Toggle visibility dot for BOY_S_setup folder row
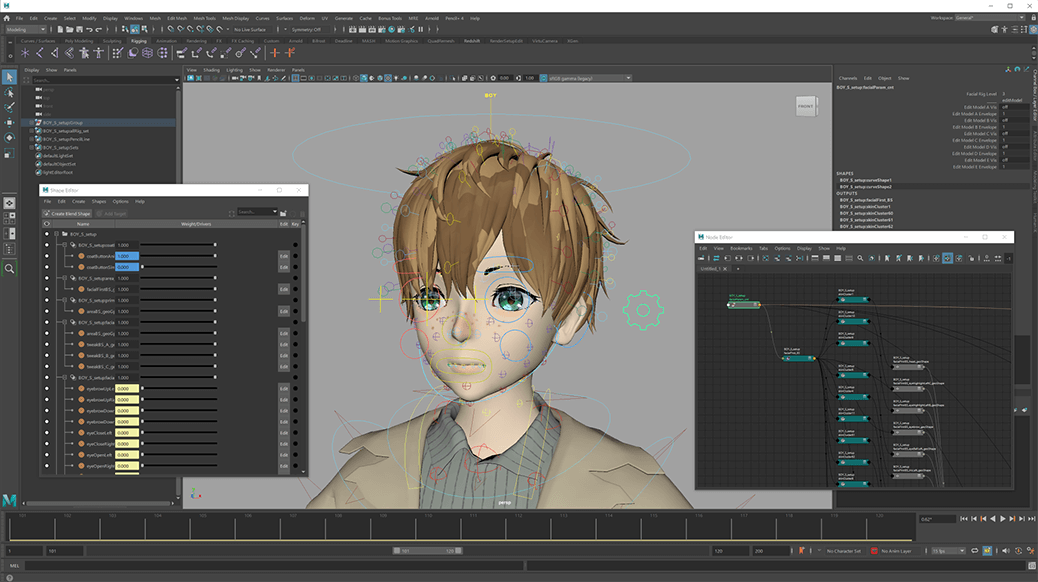The width and height of the screenshot is (1038, 582). pos(46,234)
